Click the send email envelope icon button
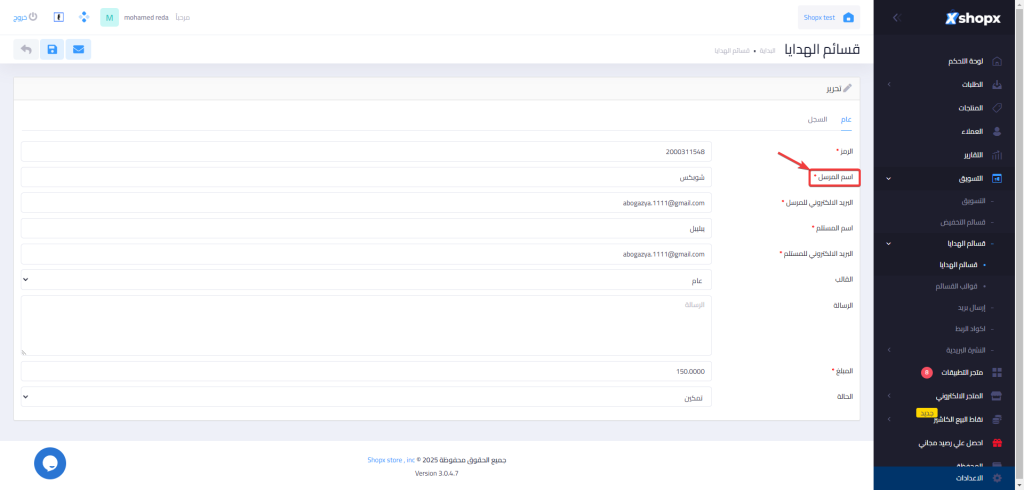 78,49
